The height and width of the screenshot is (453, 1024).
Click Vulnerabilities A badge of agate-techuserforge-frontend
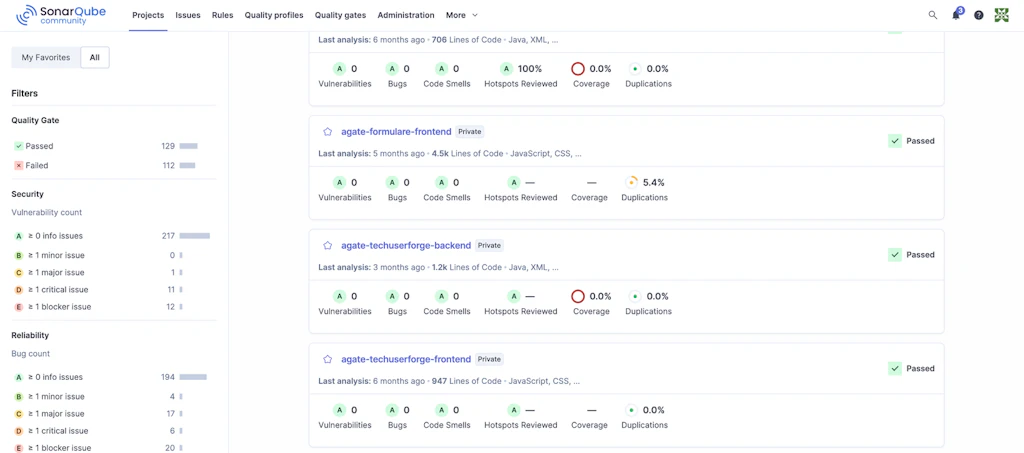[x=339, y=410]
